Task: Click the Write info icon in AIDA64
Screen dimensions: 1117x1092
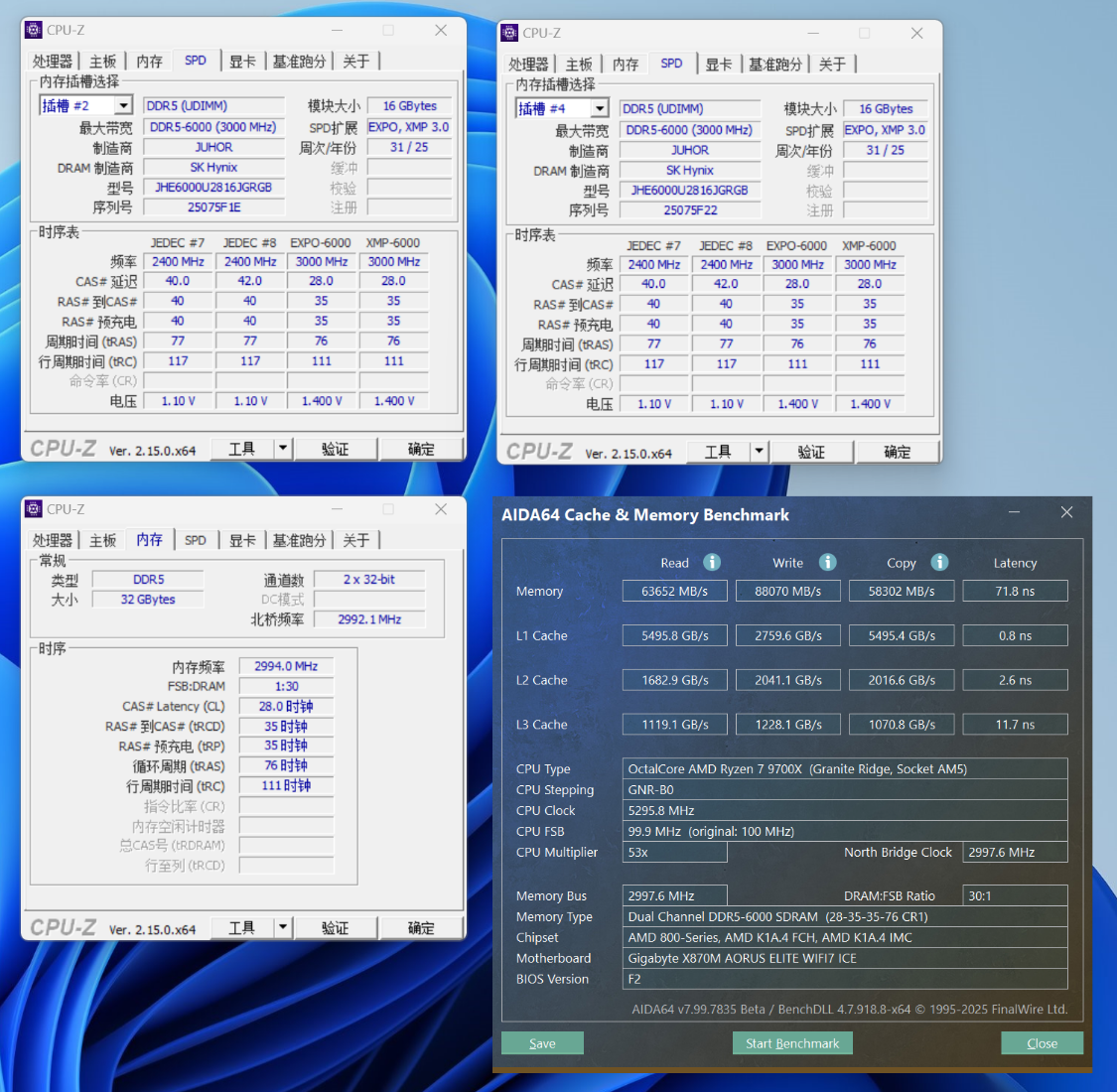Action: coord(827,562)
